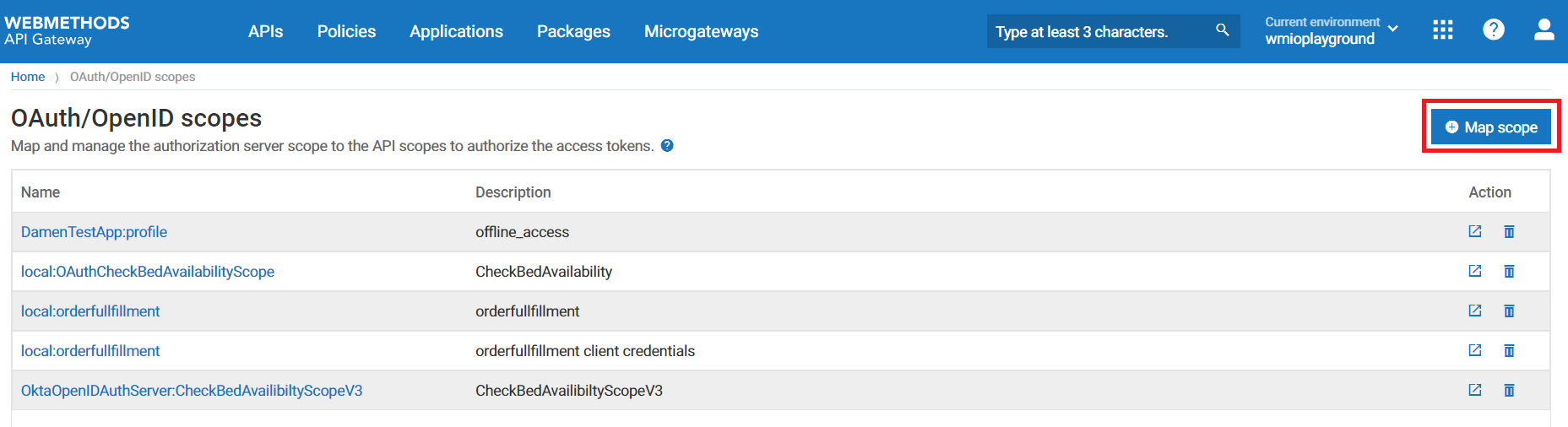The width and height of the screenshot is (1568, 427).
Task: Click the info help icon beside description
Action: (x=667, y=145)
